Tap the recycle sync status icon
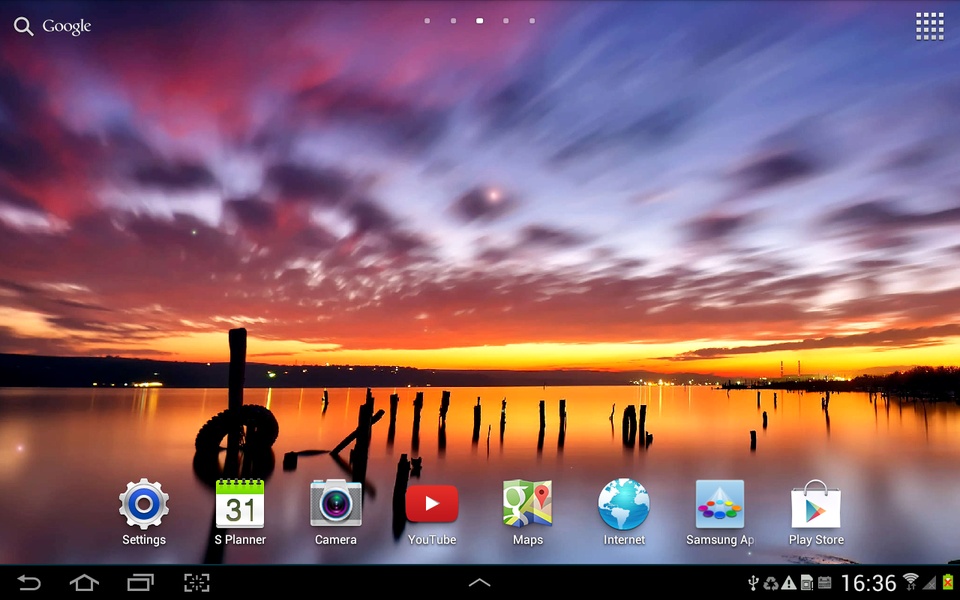 click(x=771, y=583)
